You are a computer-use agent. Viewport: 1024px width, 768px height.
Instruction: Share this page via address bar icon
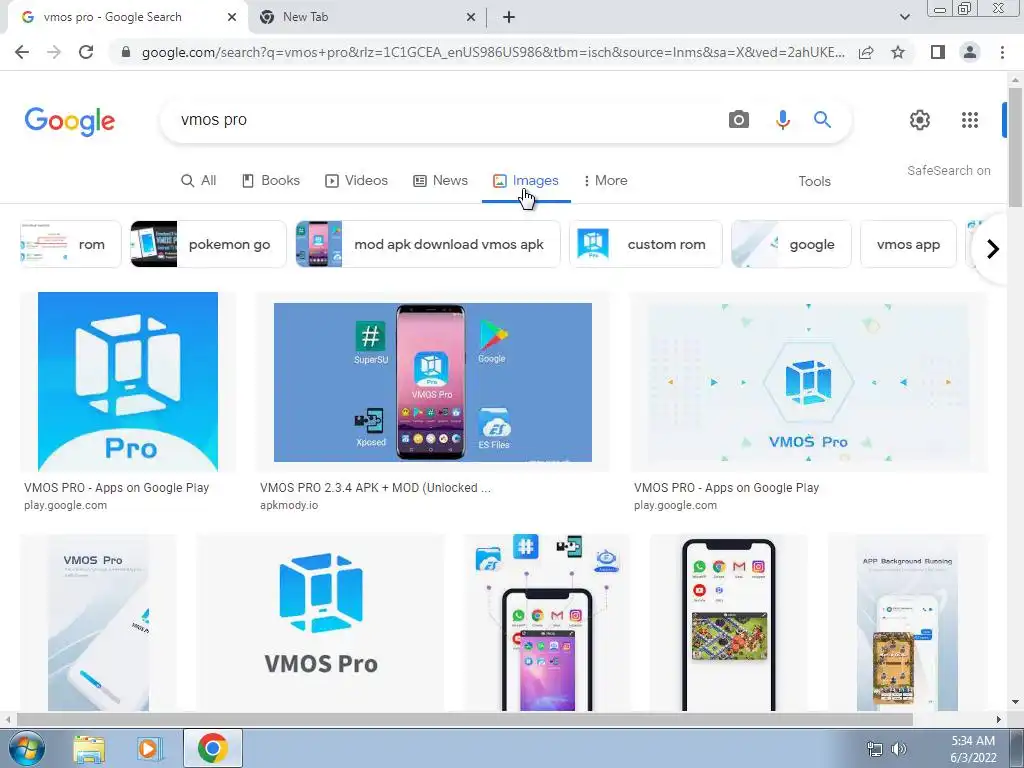point(866,52)
